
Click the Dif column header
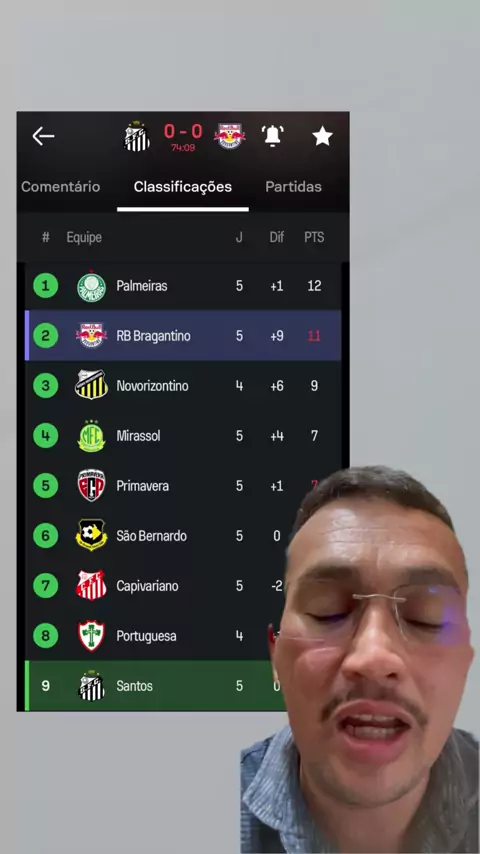pyautogui.click(x=276, y=237)
